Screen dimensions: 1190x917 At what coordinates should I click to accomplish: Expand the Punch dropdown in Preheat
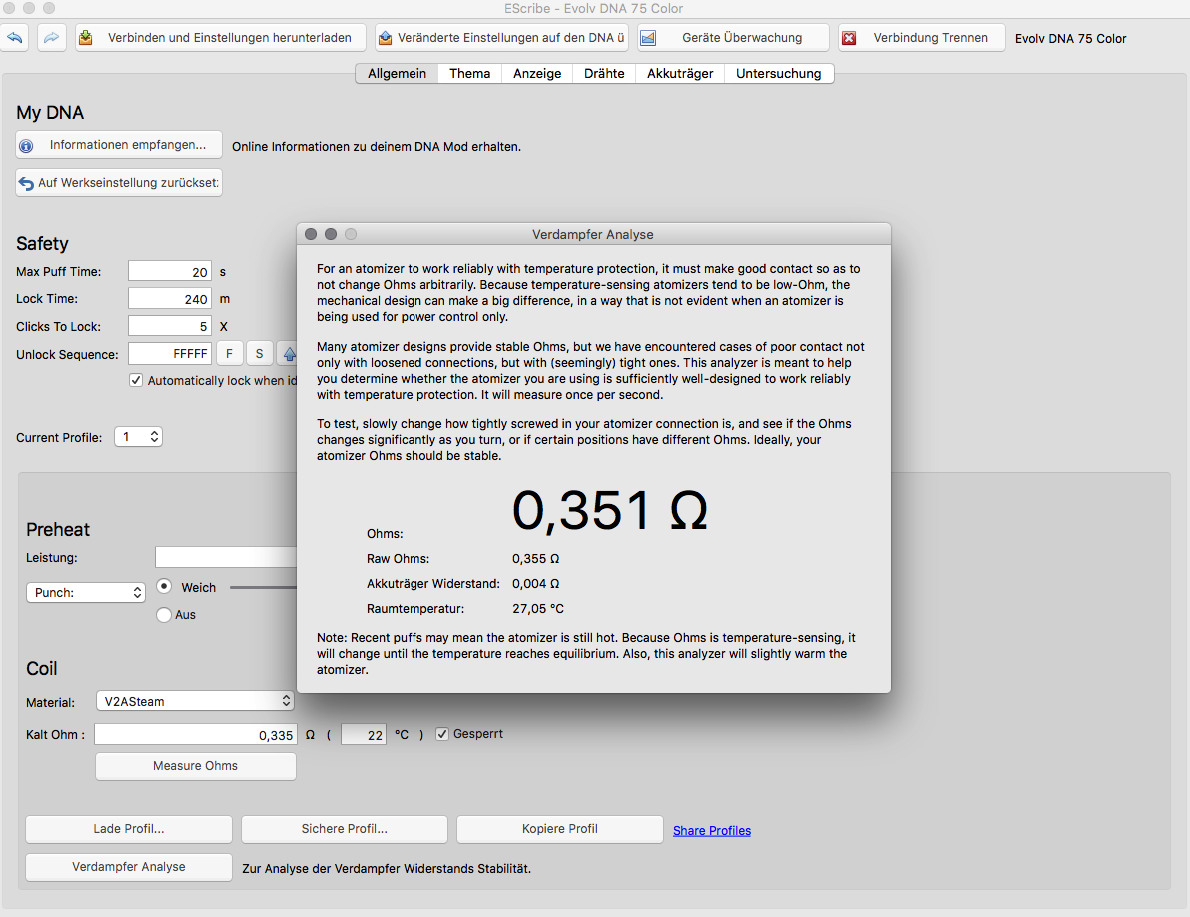pos(86,592)
